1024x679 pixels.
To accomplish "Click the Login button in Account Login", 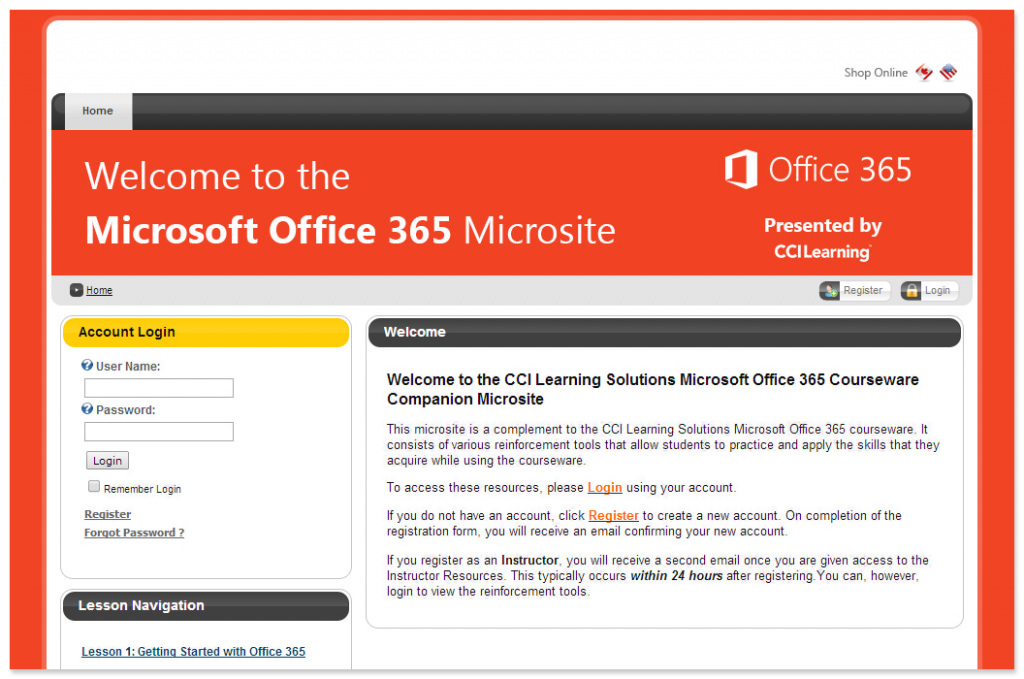I will [107, 460].
